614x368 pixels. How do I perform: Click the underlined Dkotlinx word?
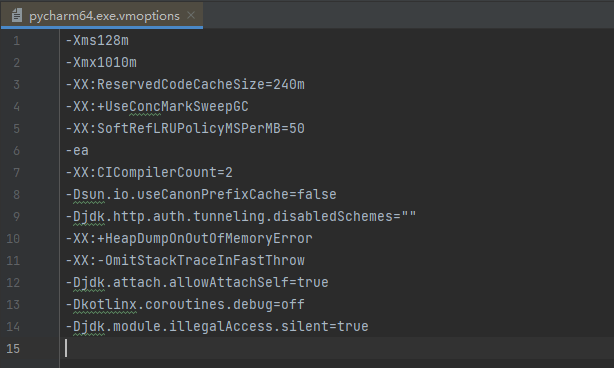[x=105, y=305]
